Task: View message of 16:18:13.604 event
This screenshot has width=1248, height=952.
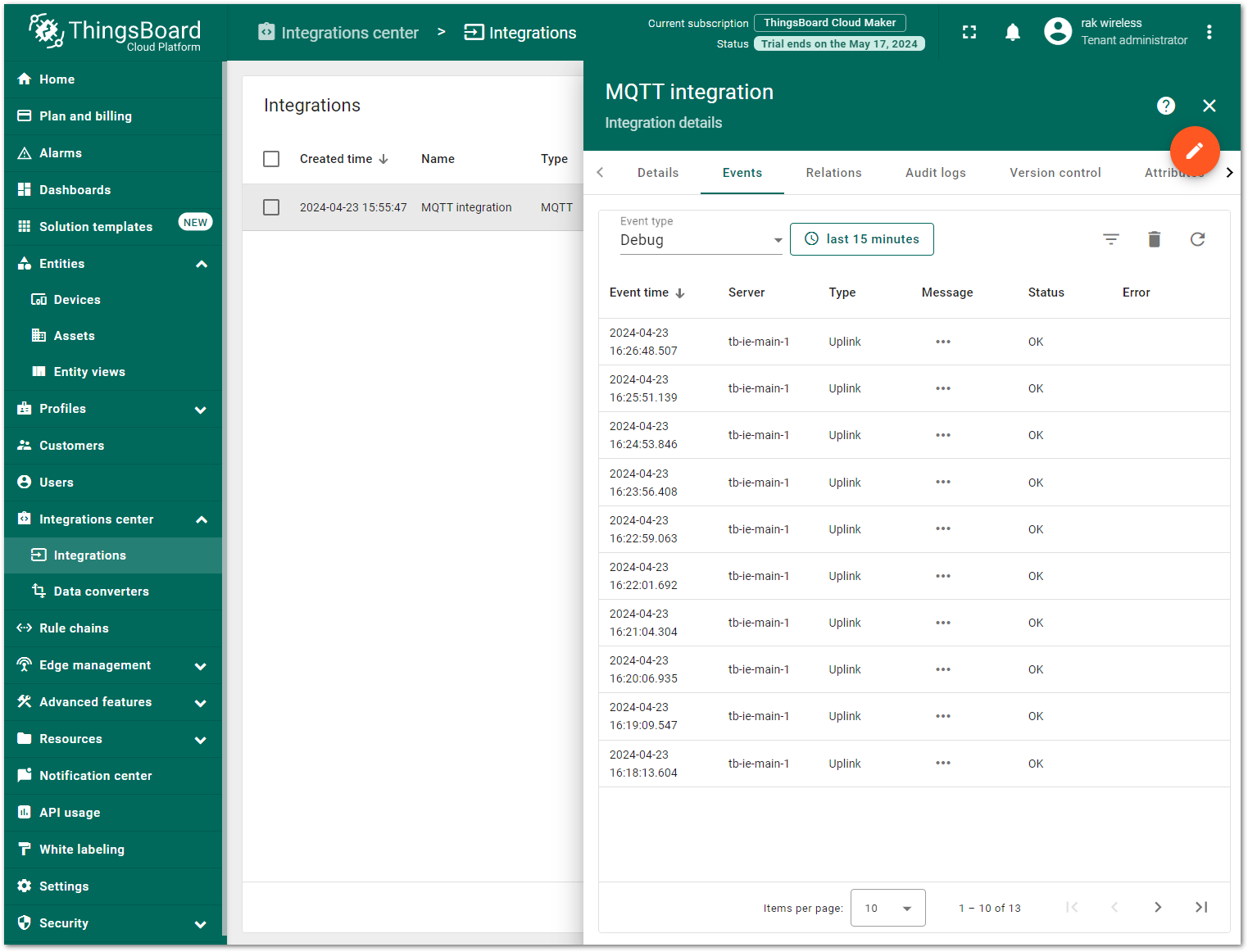Action: coord(943,763)
